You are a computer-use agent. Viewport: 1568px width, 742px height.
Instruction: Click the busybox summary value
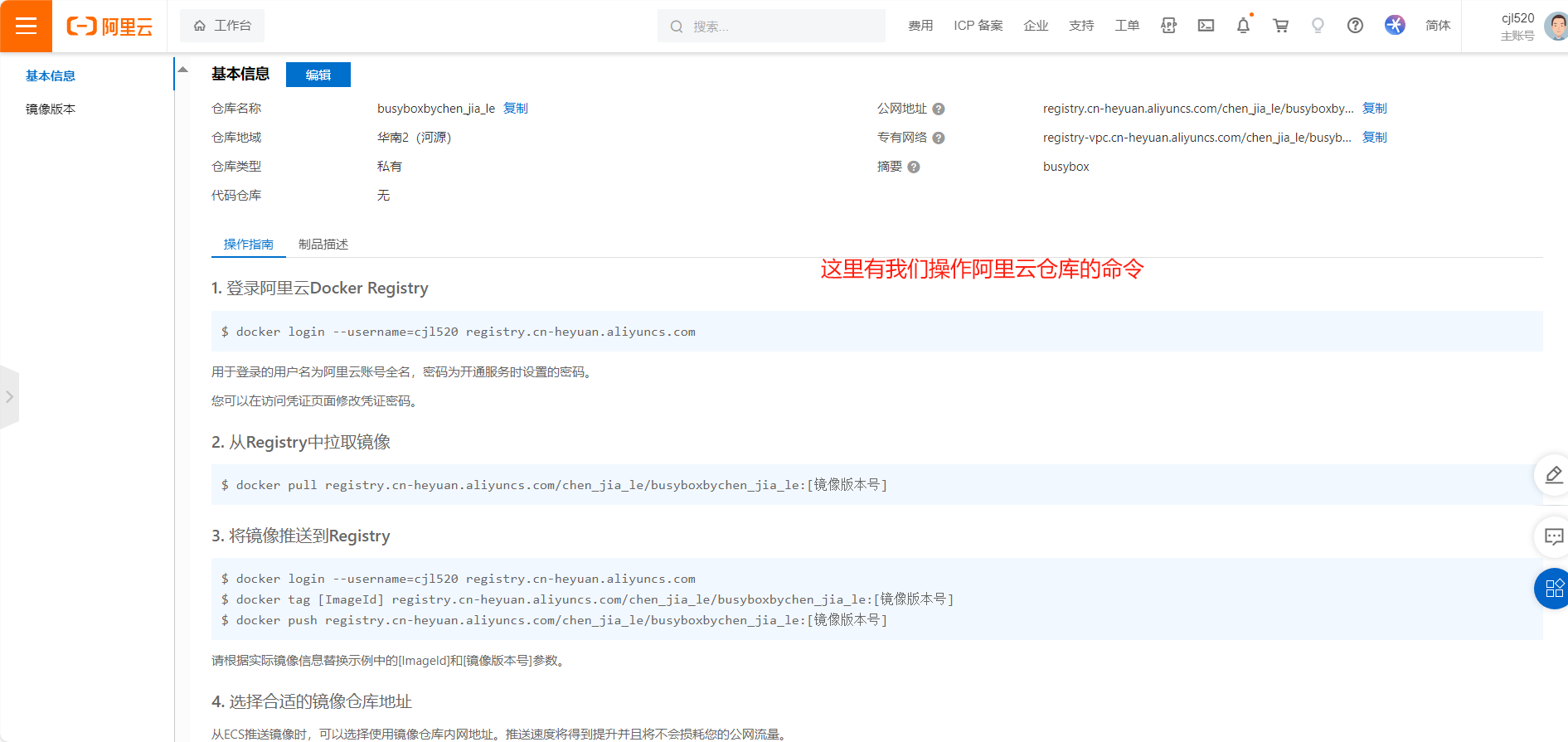click(x=1066, y=167)
